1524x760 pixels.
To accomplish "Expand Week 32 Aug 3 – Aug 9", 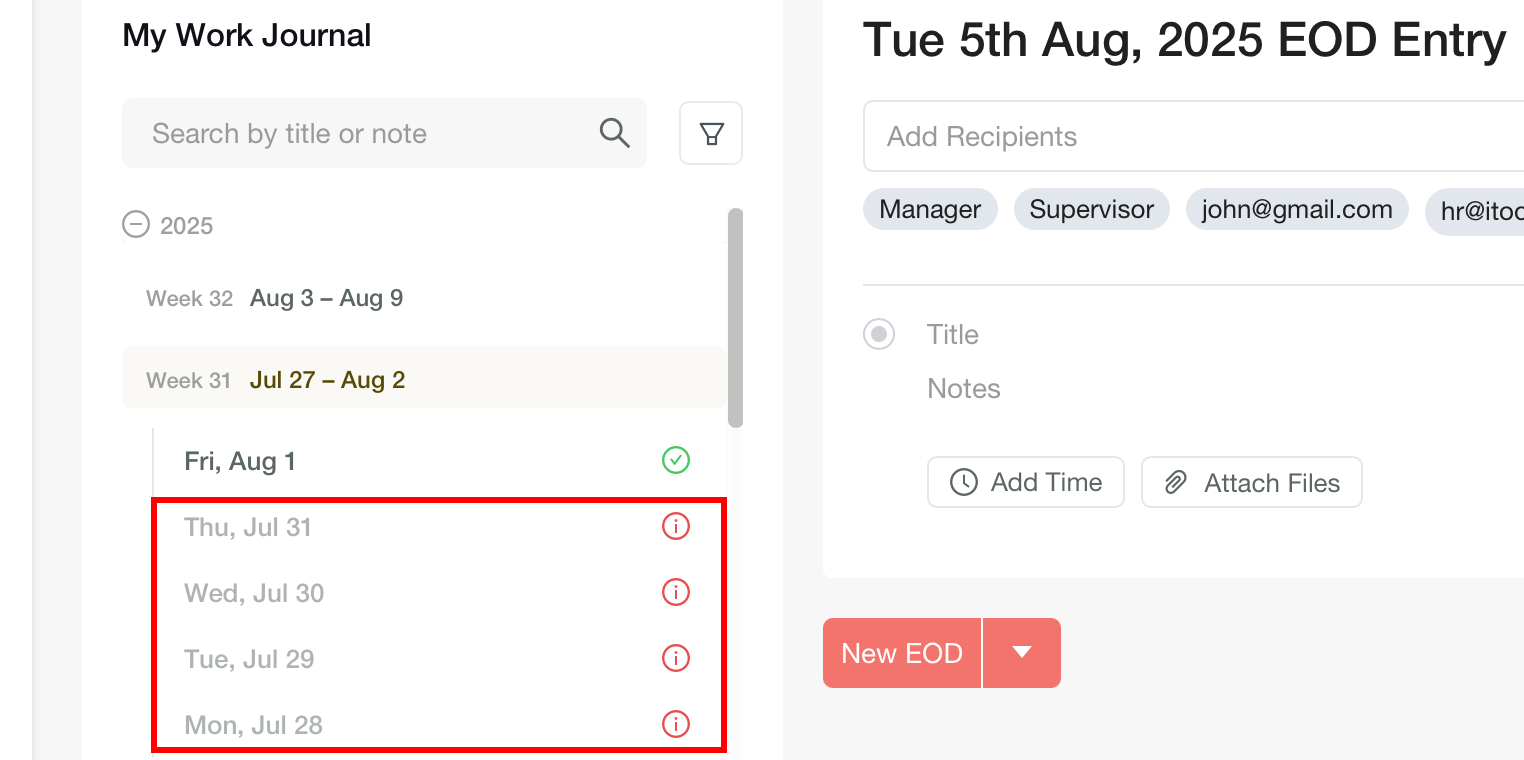I will [x=326, y=298].
